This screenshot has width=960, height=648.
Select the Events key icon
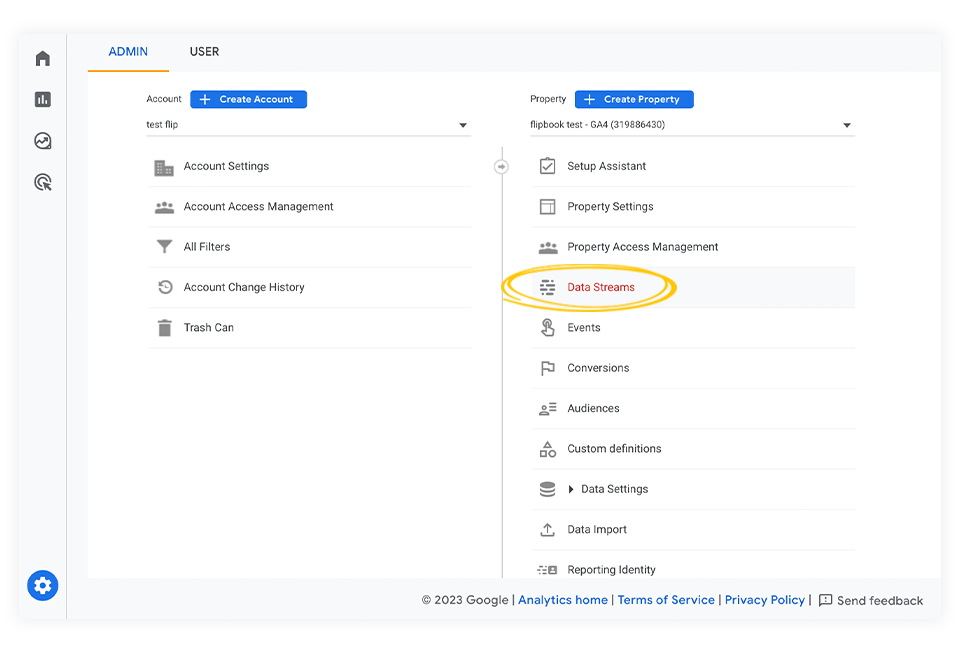click(547, 327)
